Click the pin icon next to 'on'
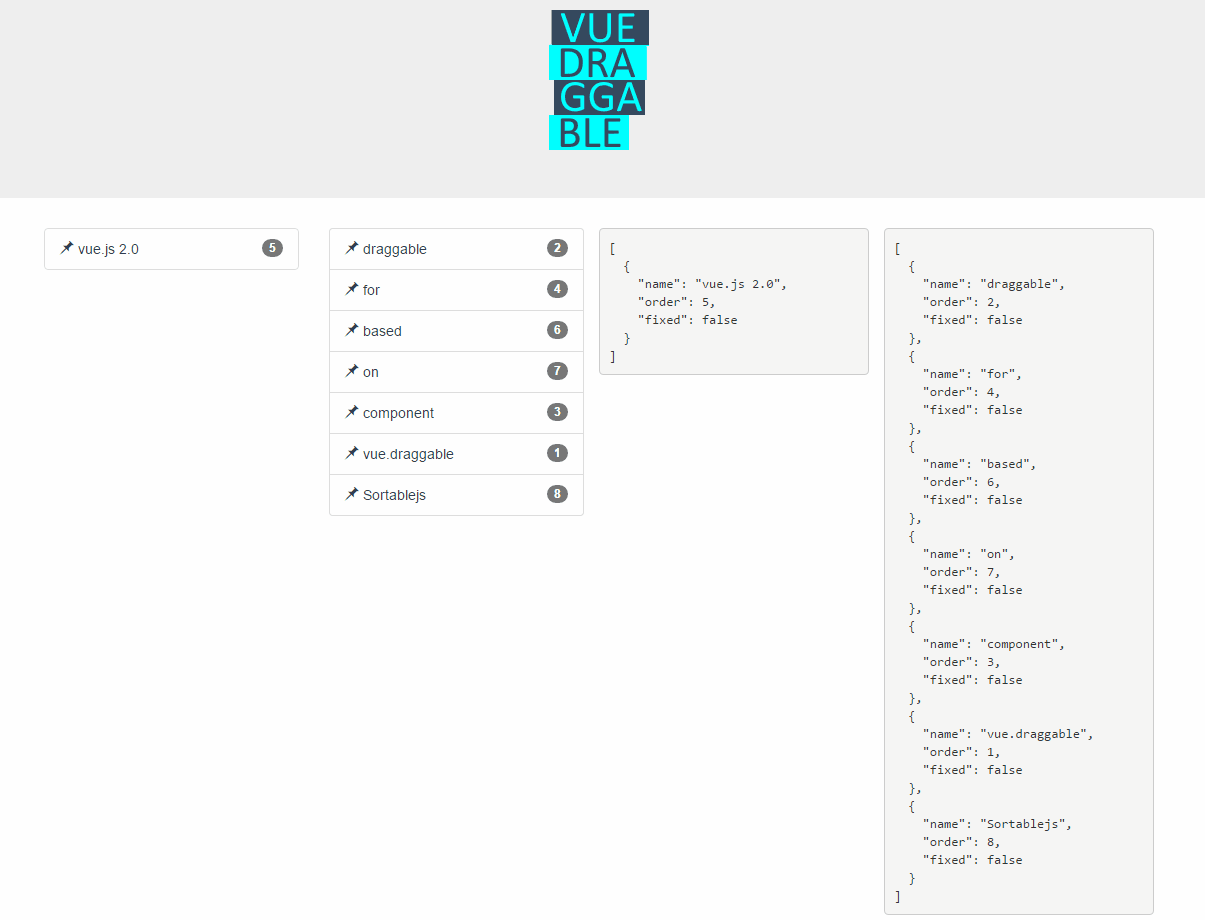The image size is (1205, 920). click(351, 371)
